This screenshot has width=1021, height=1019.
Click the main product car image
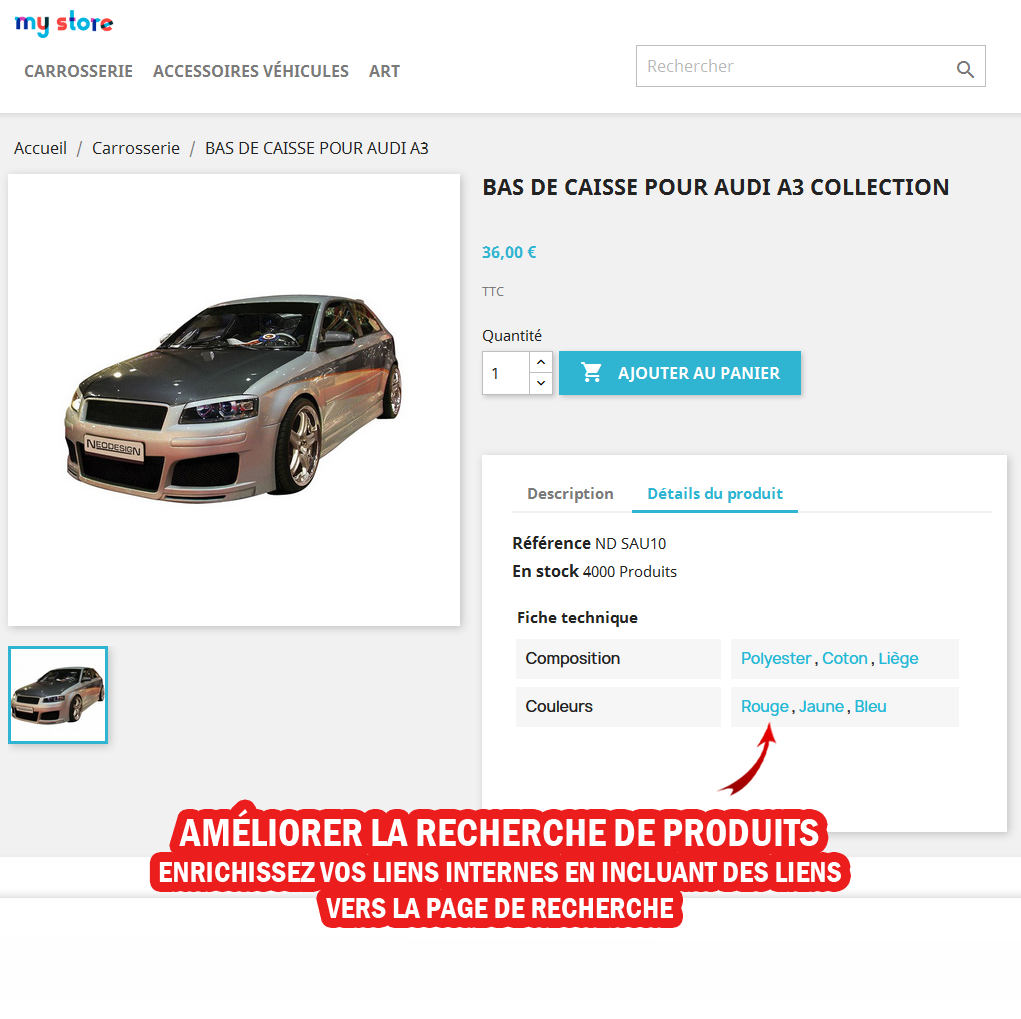234,400
